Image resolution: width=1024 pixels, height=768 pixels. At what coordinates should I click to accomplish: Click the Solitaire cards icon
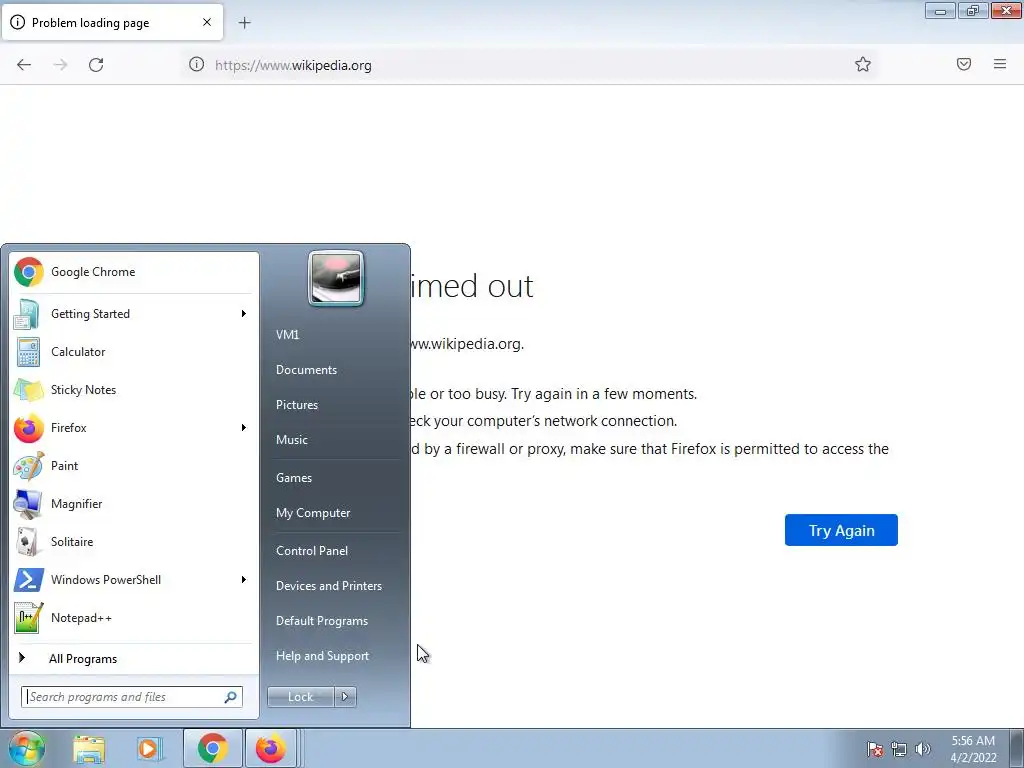(27, 541)
